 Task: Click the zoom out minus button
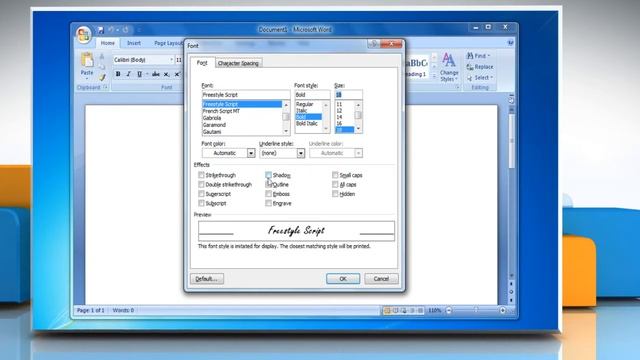[x=449, y=311]
